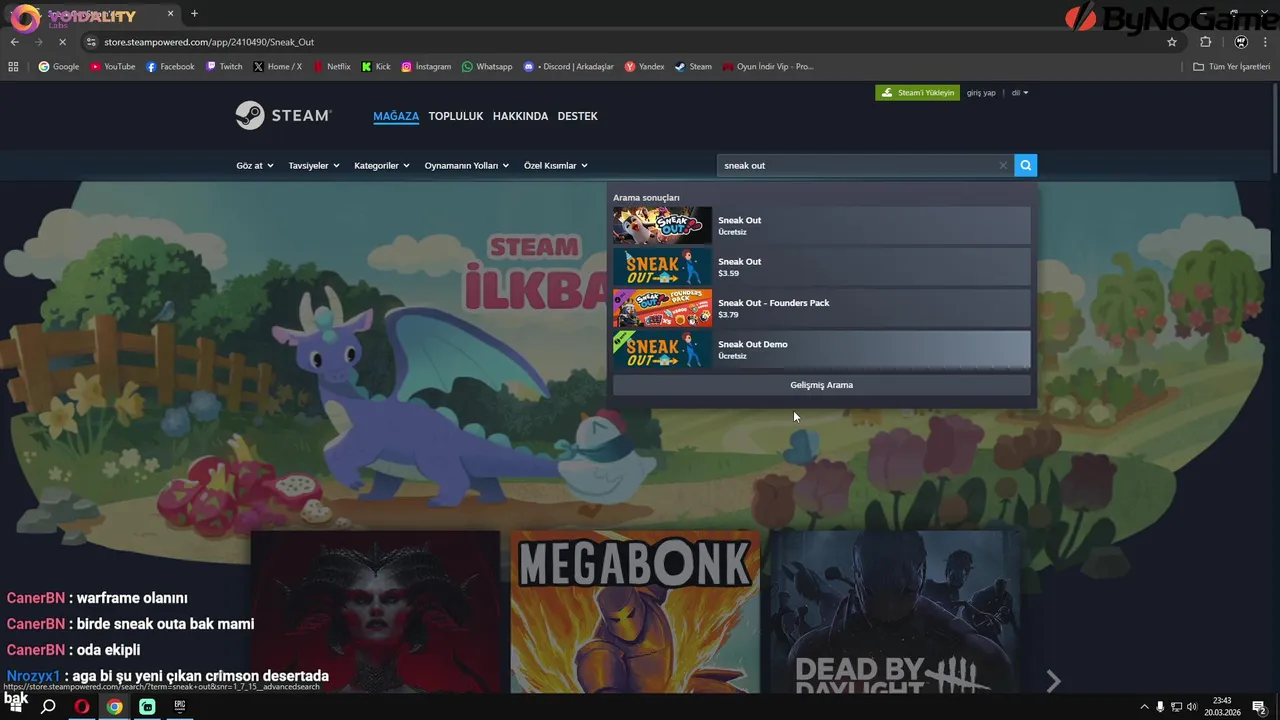Image resolution: width=1280 pixels, height=720 pixels.
Task: Expand the Tavsiyeler menu
Action: 314,165
